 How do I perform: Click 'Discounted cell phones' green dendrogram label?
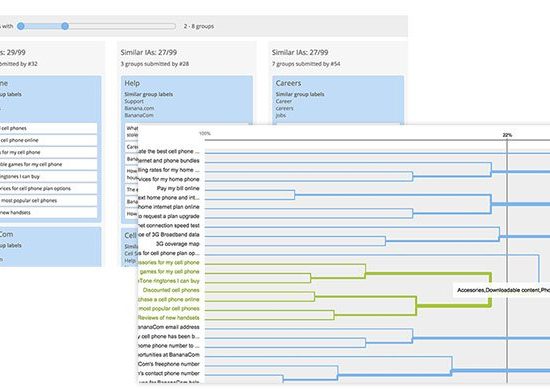[x=171, y=290]
